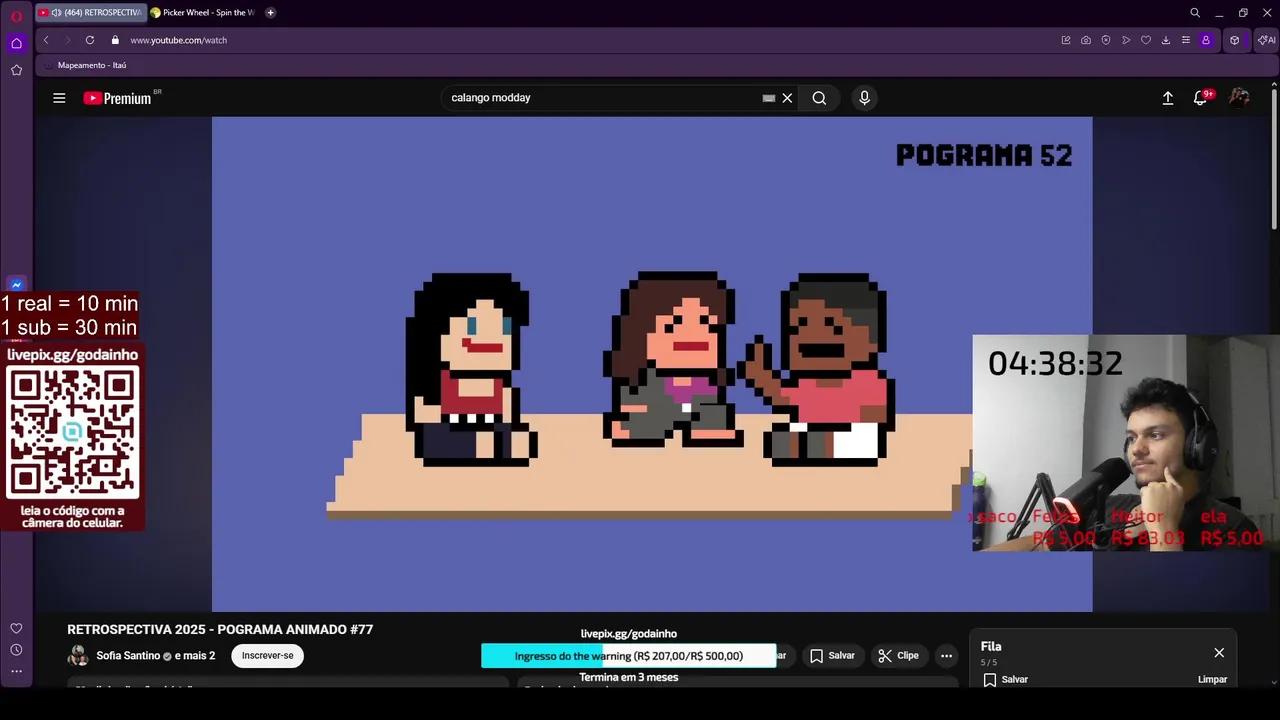
Task: Open YouTube notifications bell
Action: [1200, 98]
